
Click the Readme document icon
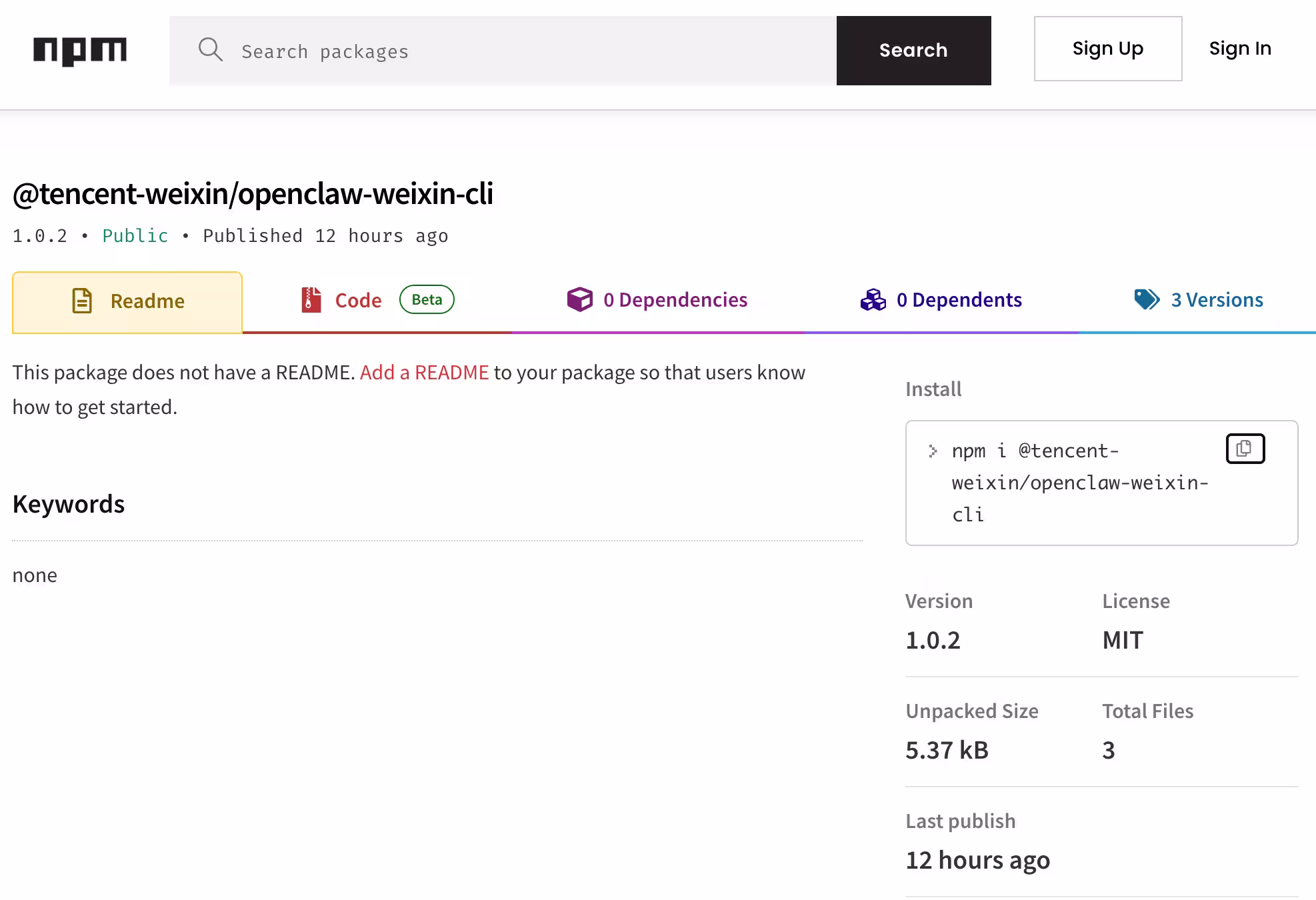[x=83, y=301]
